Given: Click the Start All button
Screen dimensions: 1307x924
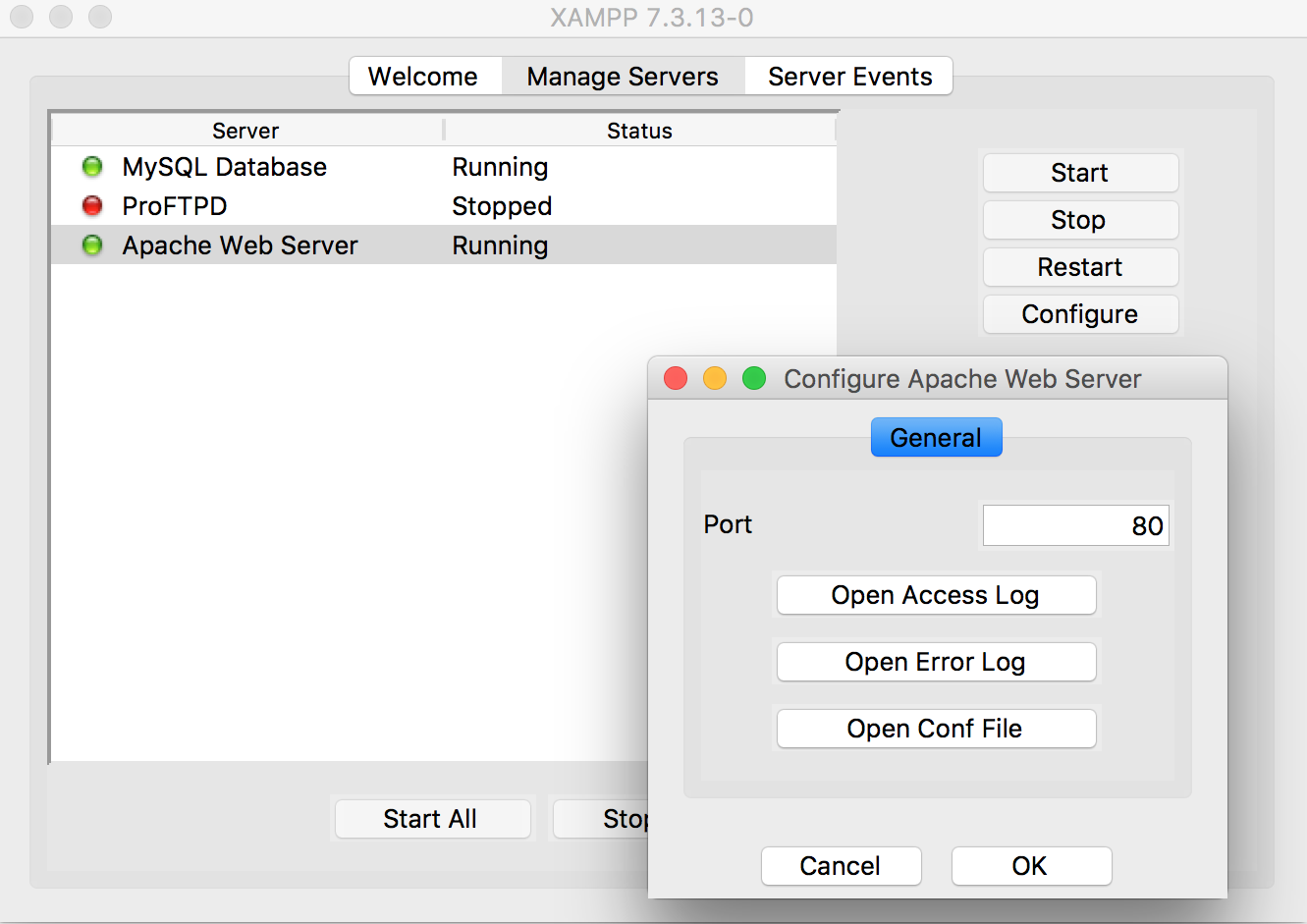Looking at the screenshot, I should (432, 819).
